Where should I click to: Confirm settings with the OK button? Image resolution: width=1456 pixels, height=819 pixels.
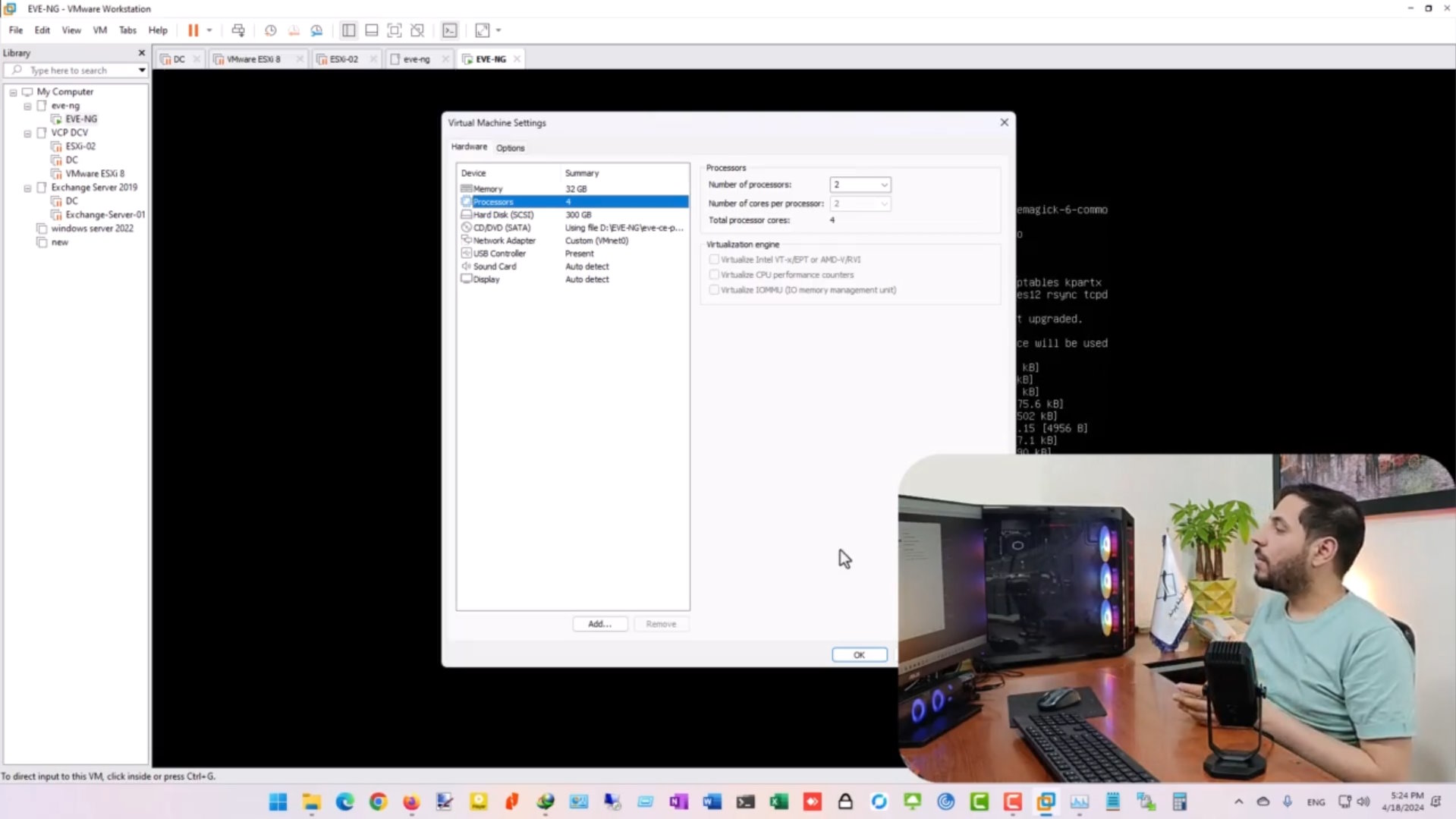[859, 655]
